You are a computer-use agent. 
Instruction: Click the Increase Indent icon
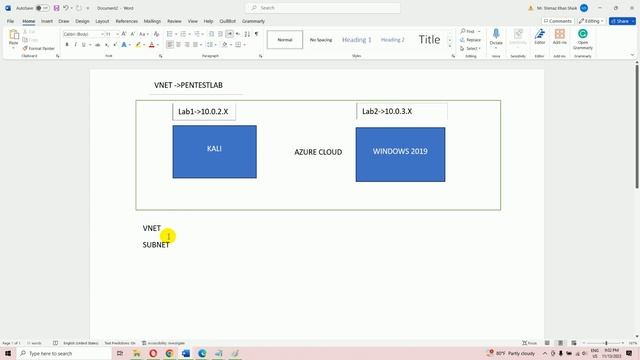(x=220, y=34)
